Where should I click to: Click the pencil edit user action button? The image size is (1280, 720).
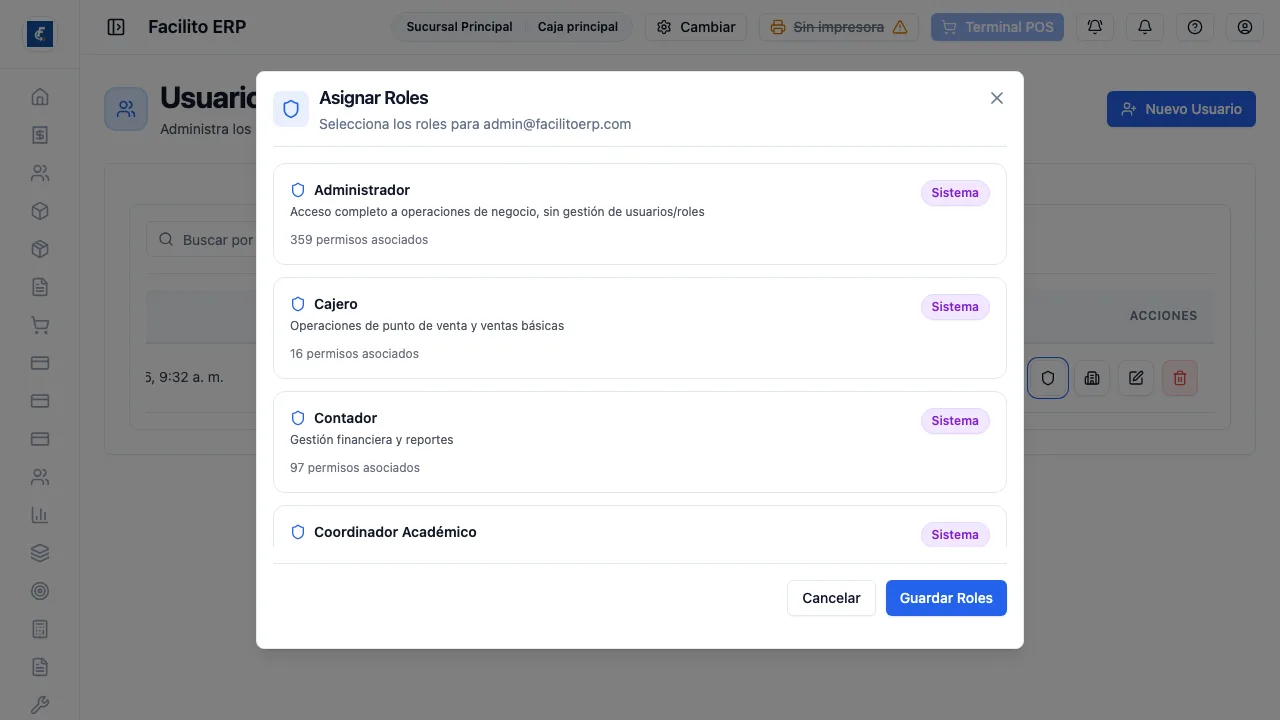click(x=1136, y=378)
